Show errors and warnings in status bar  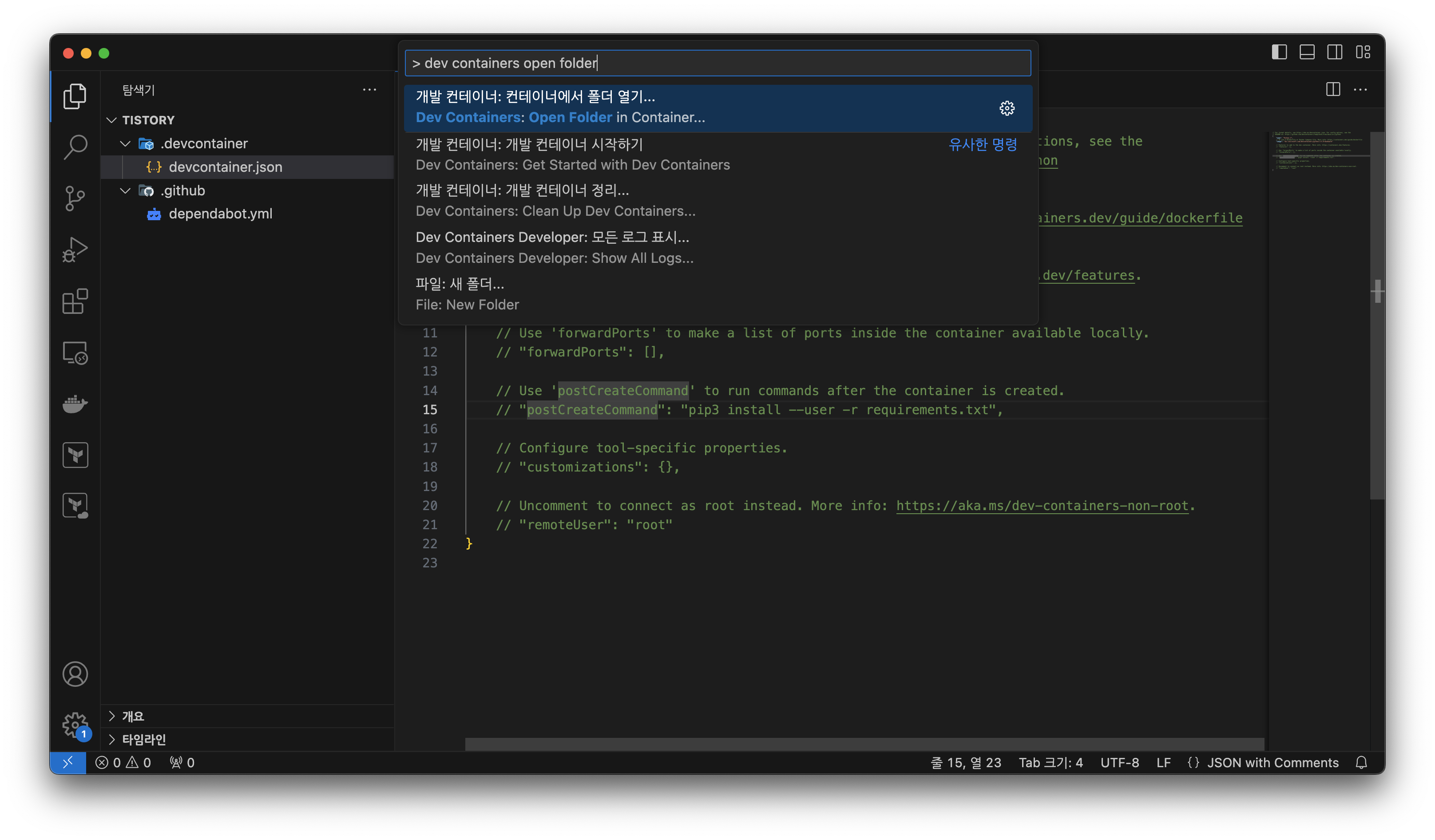123,762
